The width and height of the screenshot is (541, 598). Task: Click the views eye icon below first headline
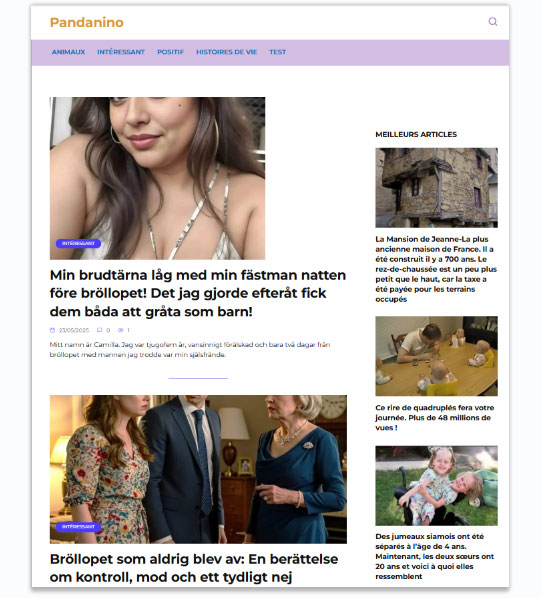(x=121, y=330)
